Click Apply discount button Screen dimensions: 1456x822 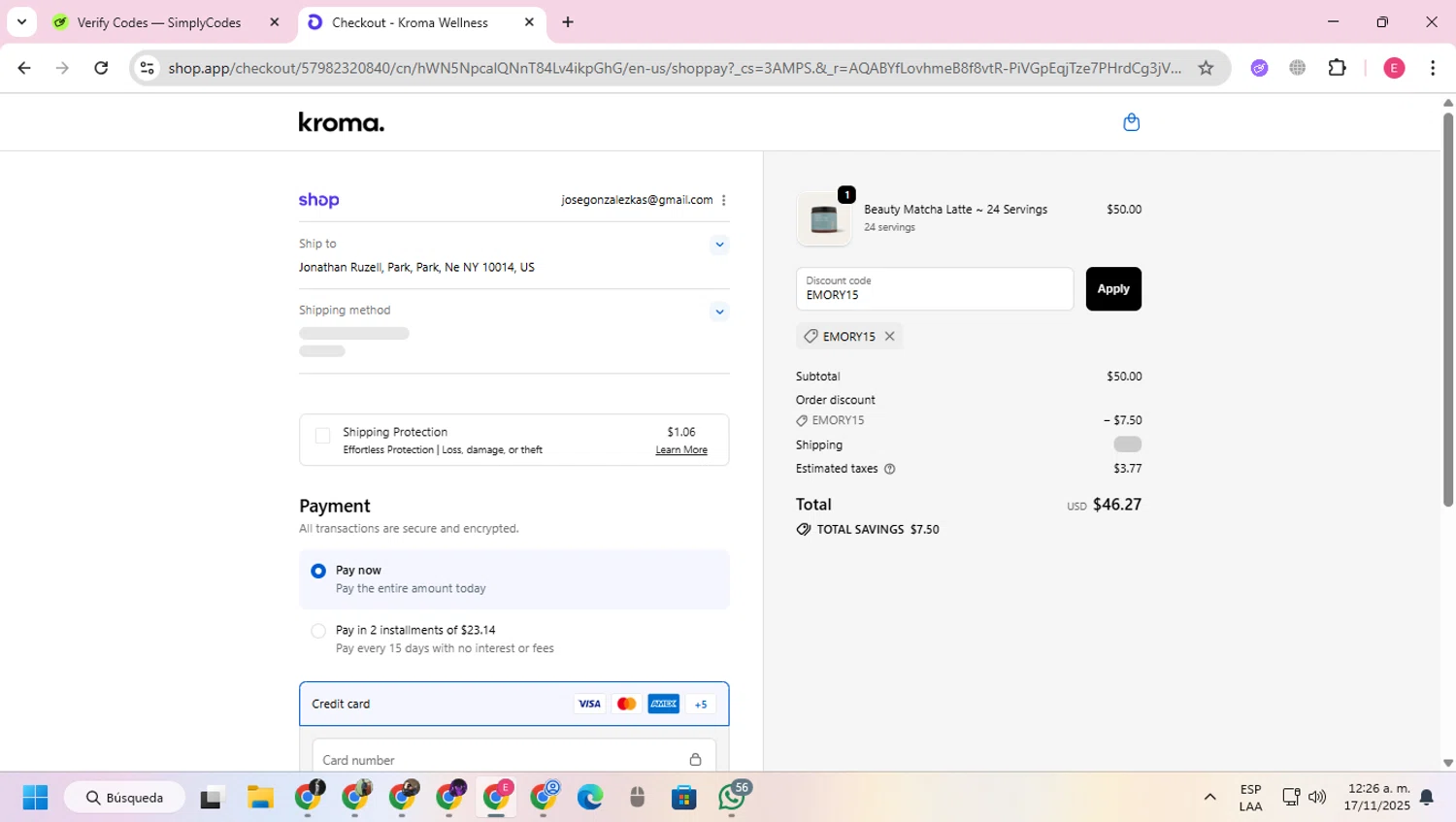click(1113, 289)
